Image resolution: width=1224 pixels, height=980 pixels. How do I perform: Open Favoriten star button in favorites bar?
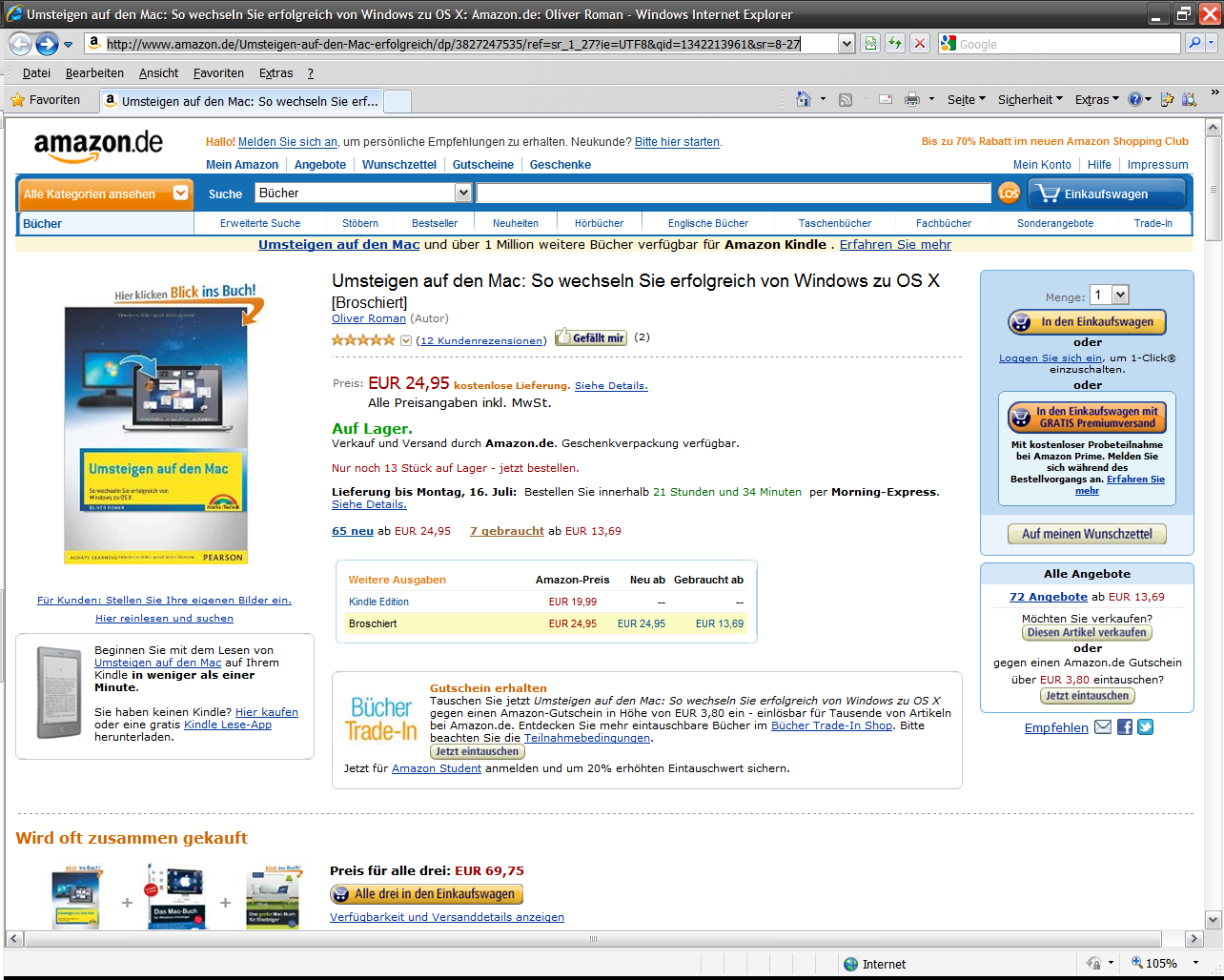pyautogui.click(x=46, y=99)
